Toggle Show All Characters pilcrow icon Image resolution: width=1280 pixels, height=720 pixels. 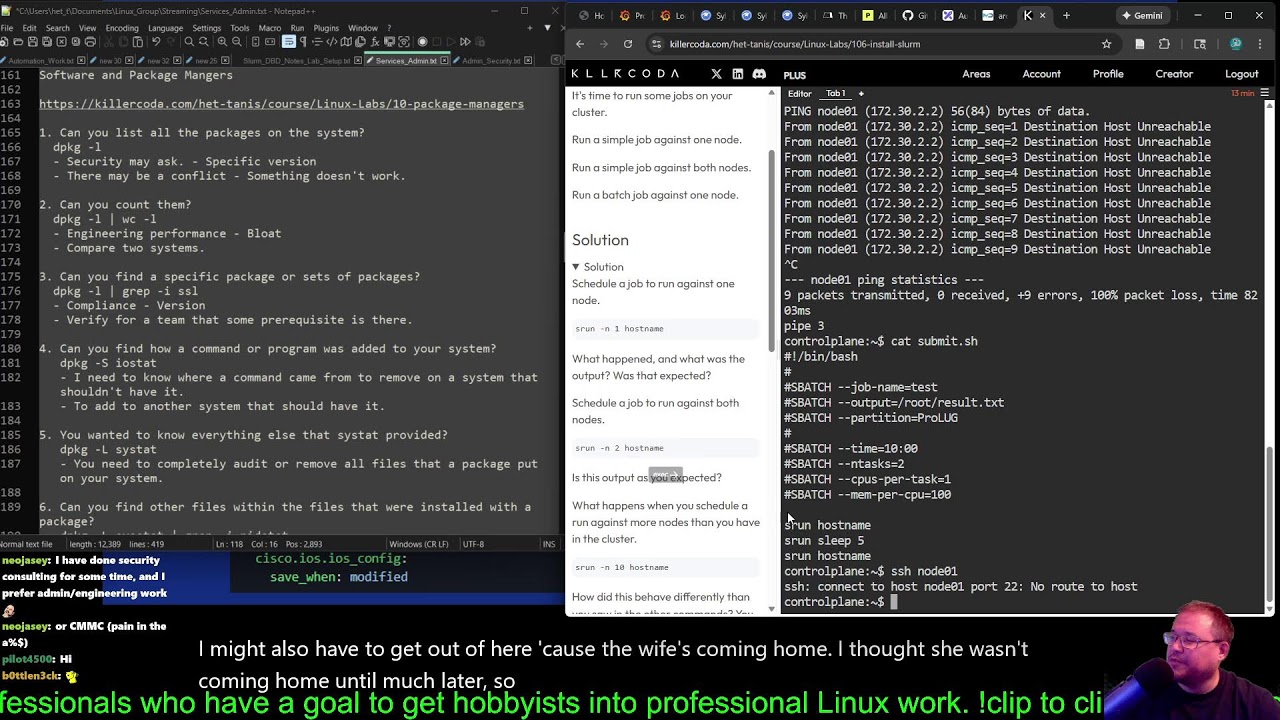(303, 42)
